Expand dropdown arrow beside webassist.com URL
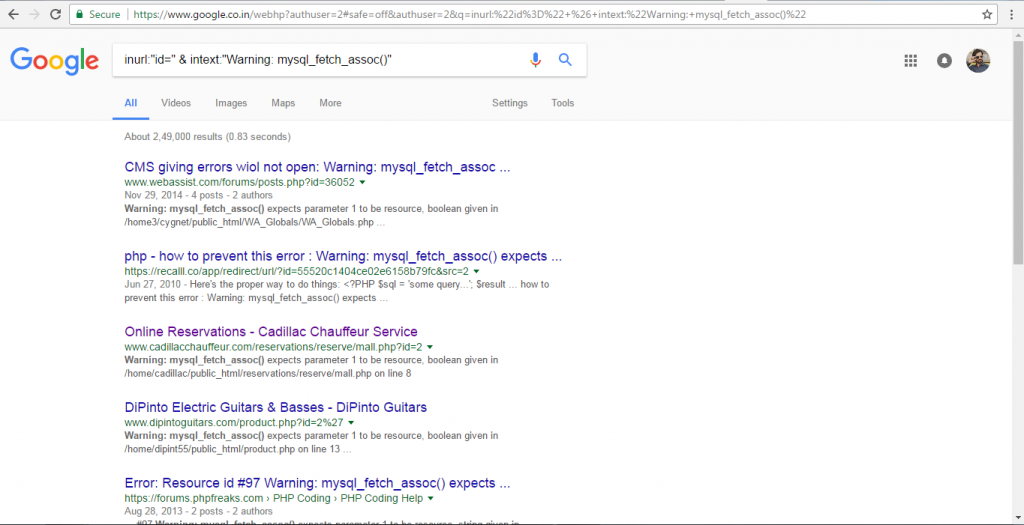The width and height of the screenshot is (1024, 525). click(362, 183)
